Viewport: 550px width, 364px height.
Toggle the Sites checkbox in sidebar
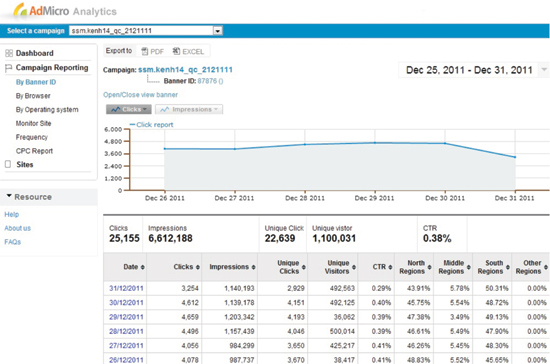click(x=8, y=164)
